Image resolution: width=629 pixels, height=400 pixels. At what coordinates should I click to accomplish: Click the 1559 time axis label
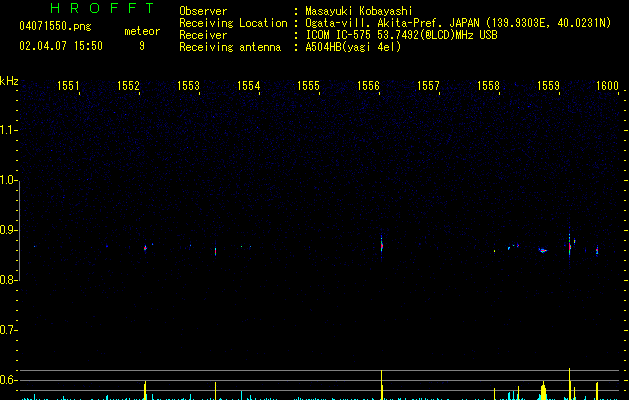pyautogui.click(x=548, y=86)
